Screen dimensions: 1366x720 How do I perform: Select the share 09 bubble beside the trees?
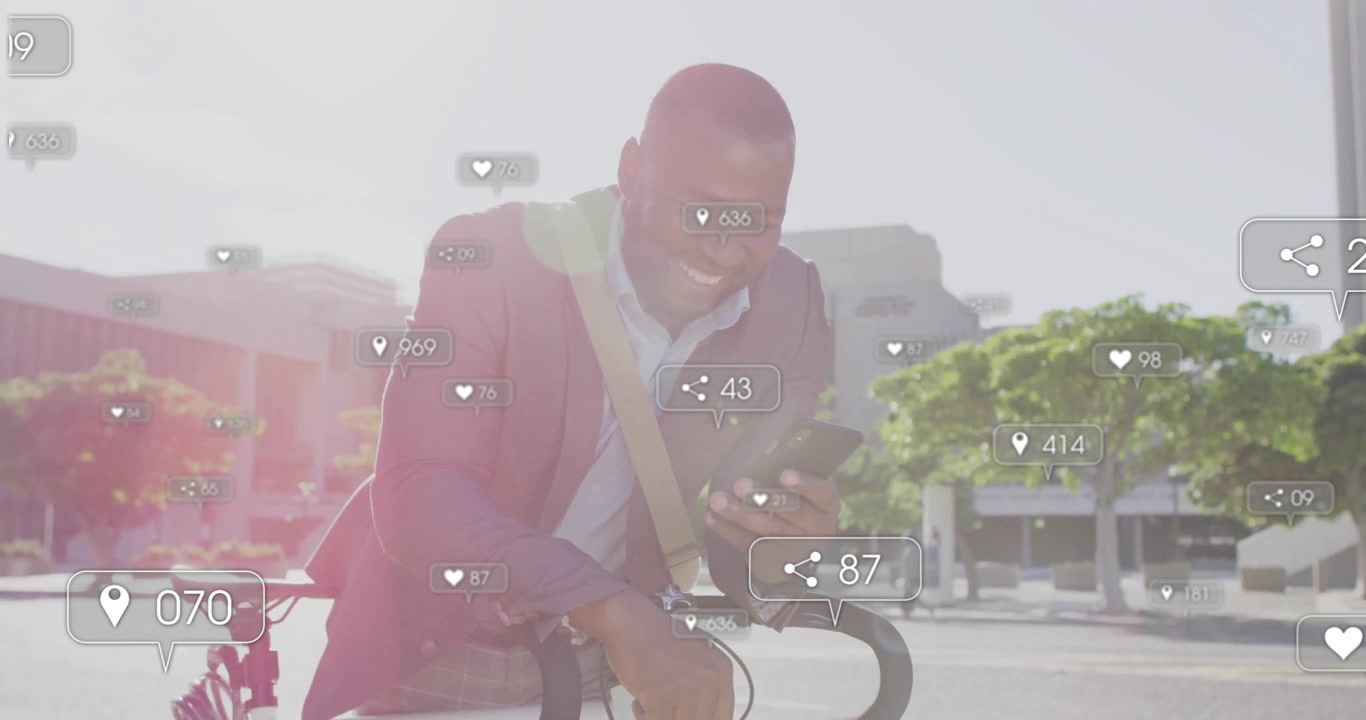click(x=1290, y=498)
